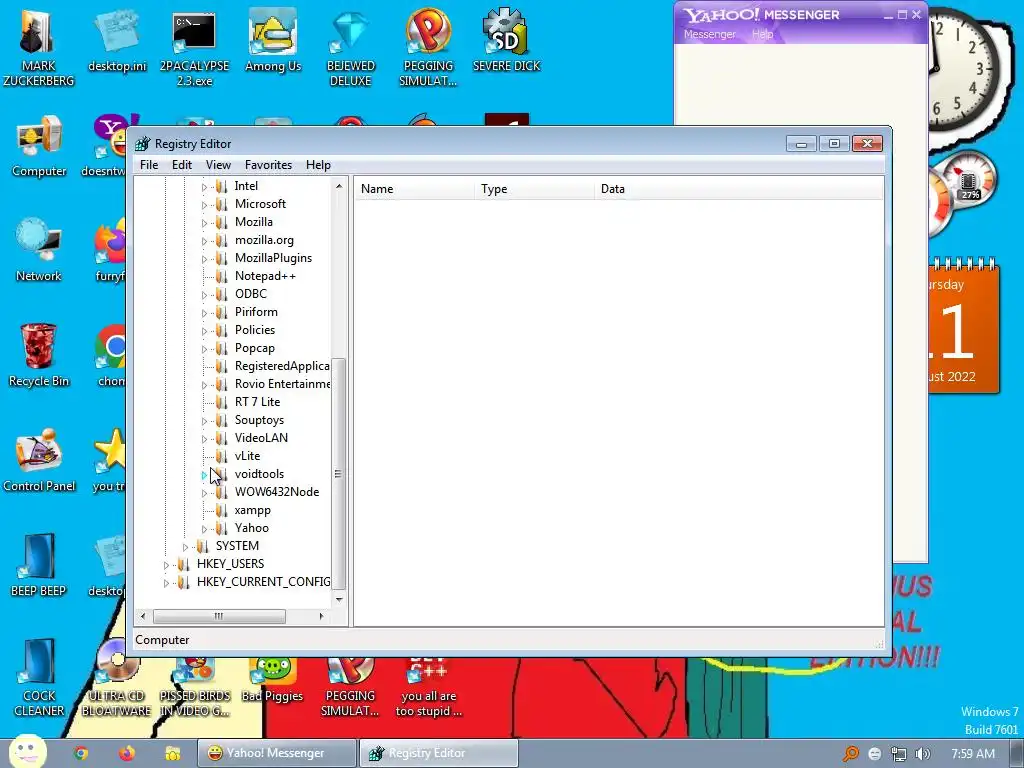Expand the Intel registry key

tap(204, 187)
